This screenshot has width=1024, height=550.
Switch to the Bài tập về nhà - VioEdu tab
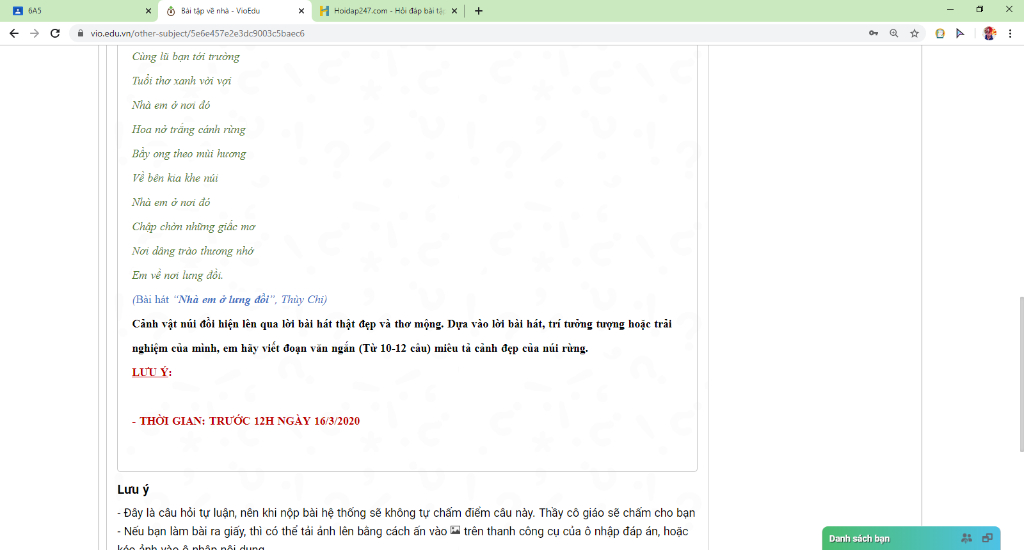234,11
